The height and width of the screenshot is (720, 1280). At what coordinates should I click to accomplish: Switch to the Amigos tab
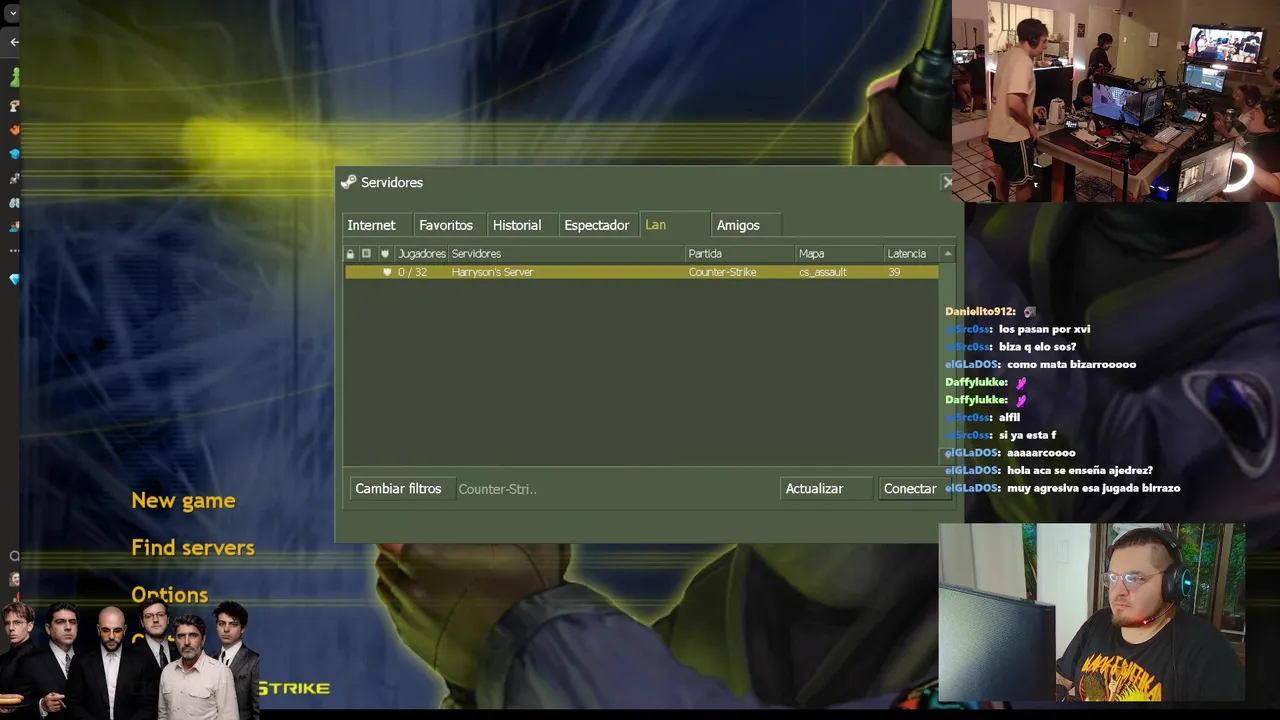click(745, 225)
